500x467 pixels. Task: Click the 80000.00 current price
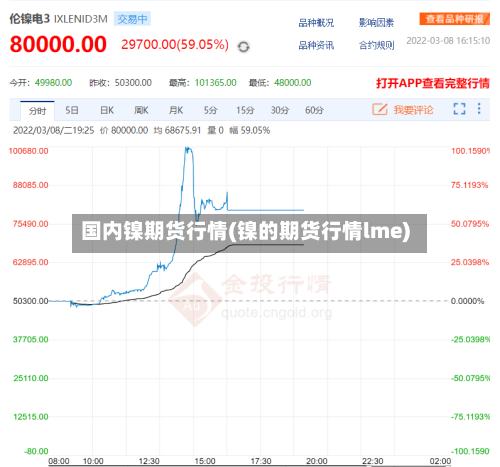(58, 44)
